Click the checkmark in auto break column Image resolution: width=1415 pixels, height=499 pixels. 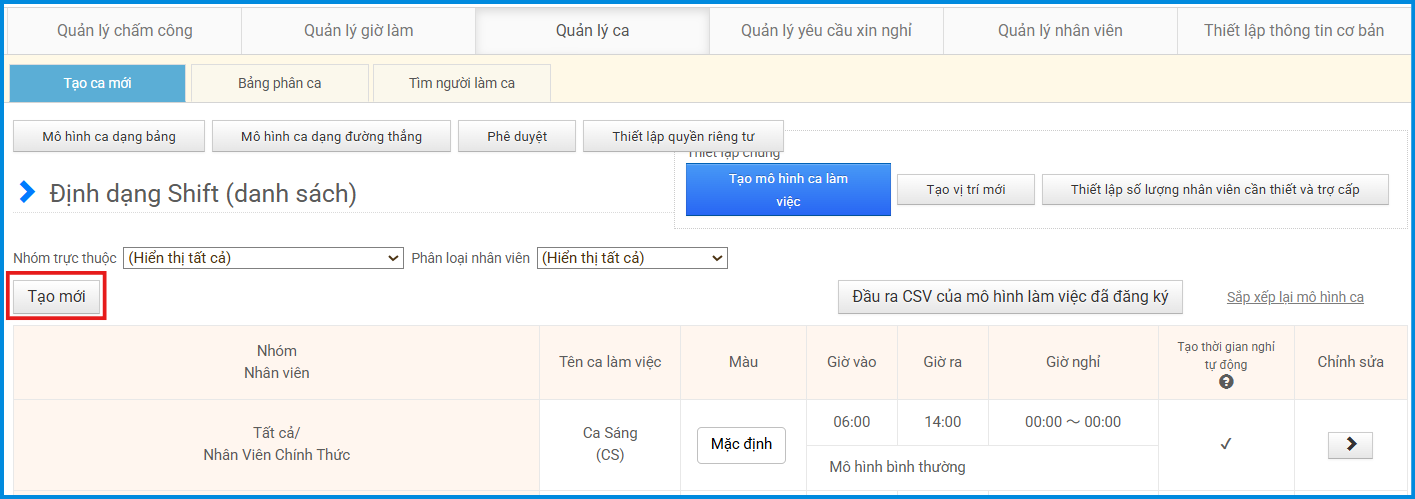point(1226,445)
